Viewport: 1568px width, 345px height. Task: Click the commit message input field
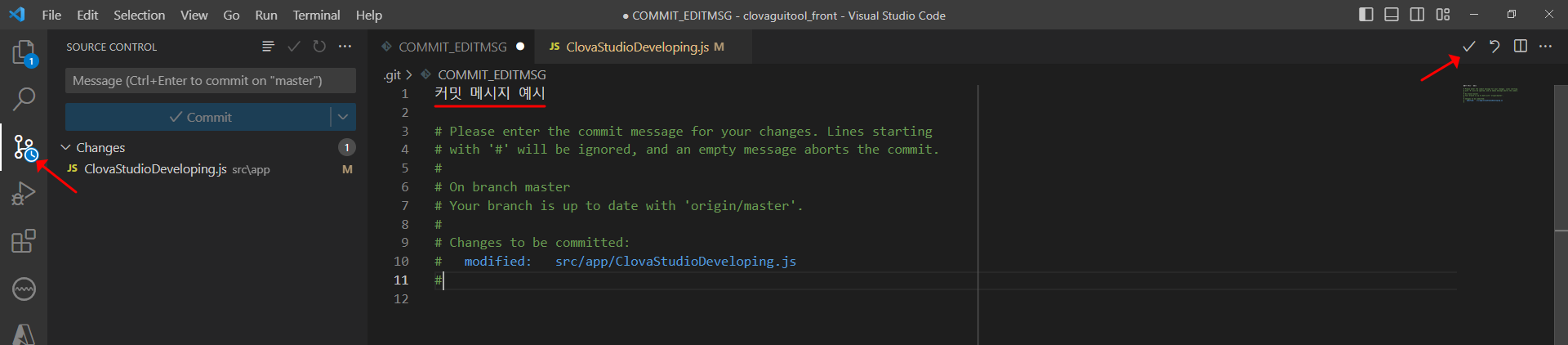click(x=210, y=80)
